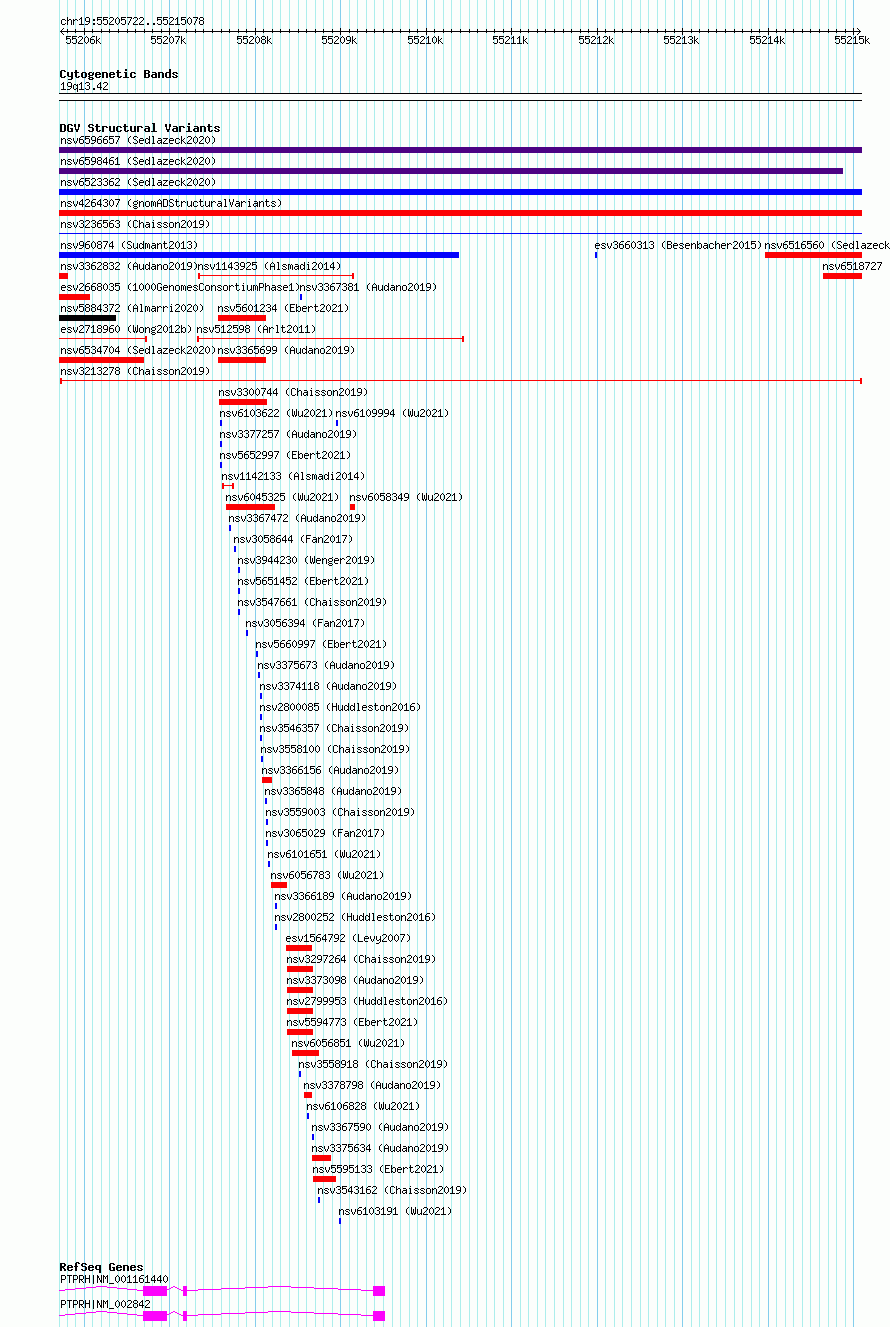Select nsv6534704 (Sedlazeck2020) label
Screen dimensions: 890x1327
click(138, 350)
